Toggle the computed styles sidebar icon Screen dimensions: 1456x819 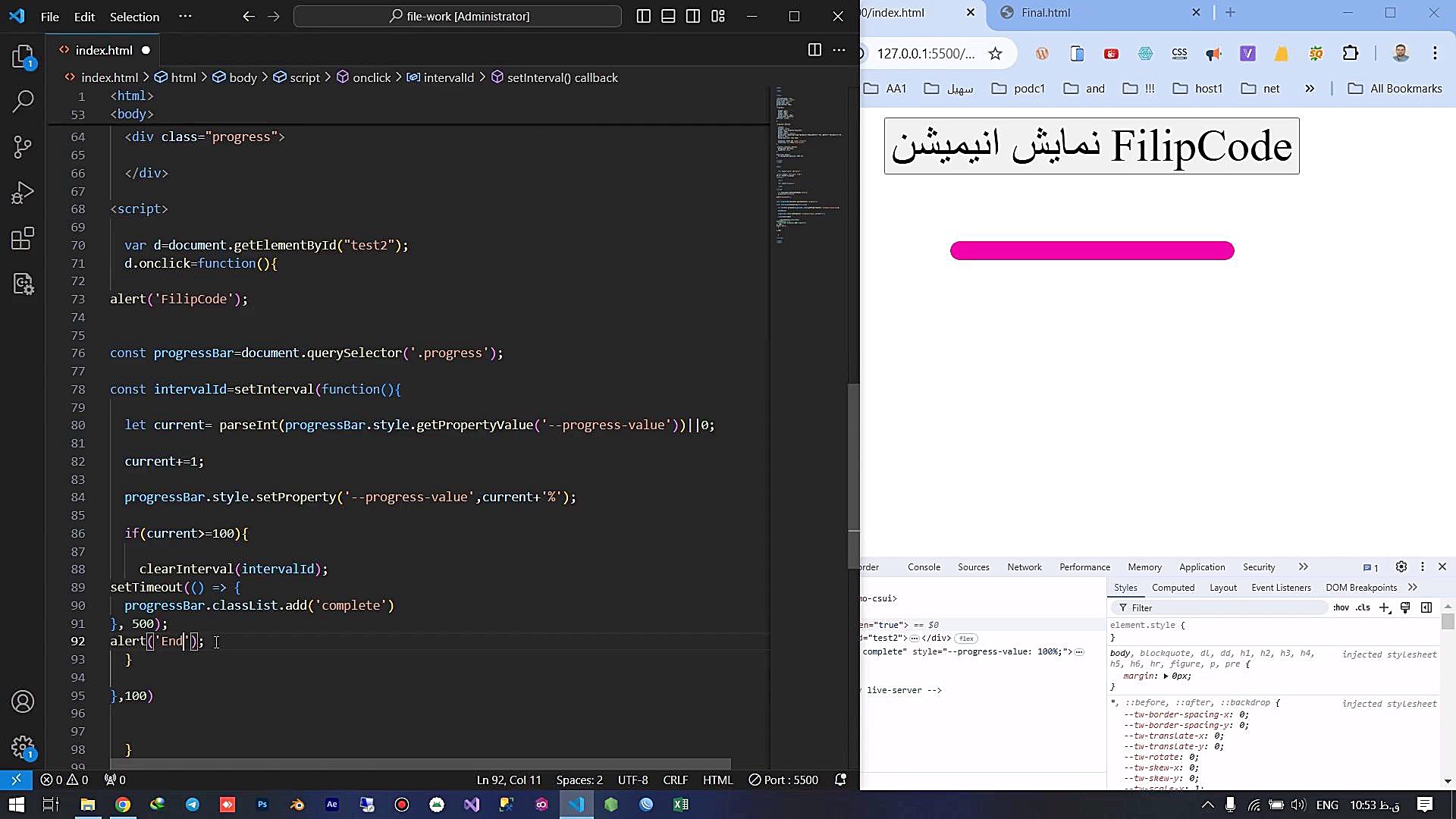pyautogui.click(x=1426, y=607)
